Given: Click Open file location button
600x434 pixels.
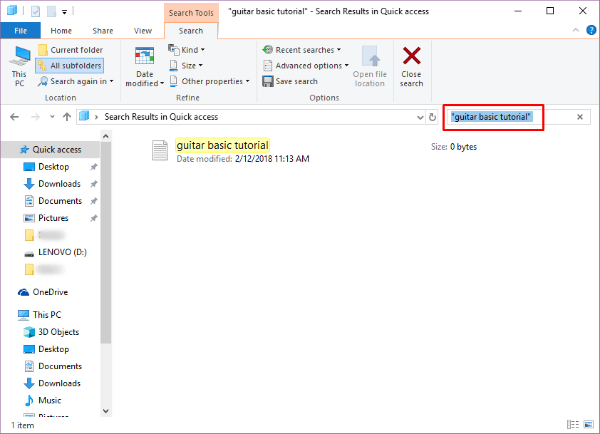Looking at the screenshot, I should [370, 66].
